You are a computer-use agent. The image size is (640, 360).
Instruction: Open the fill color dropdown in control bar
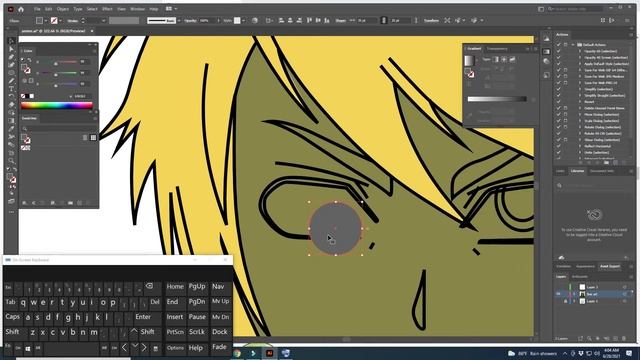[x=45, y=20]
